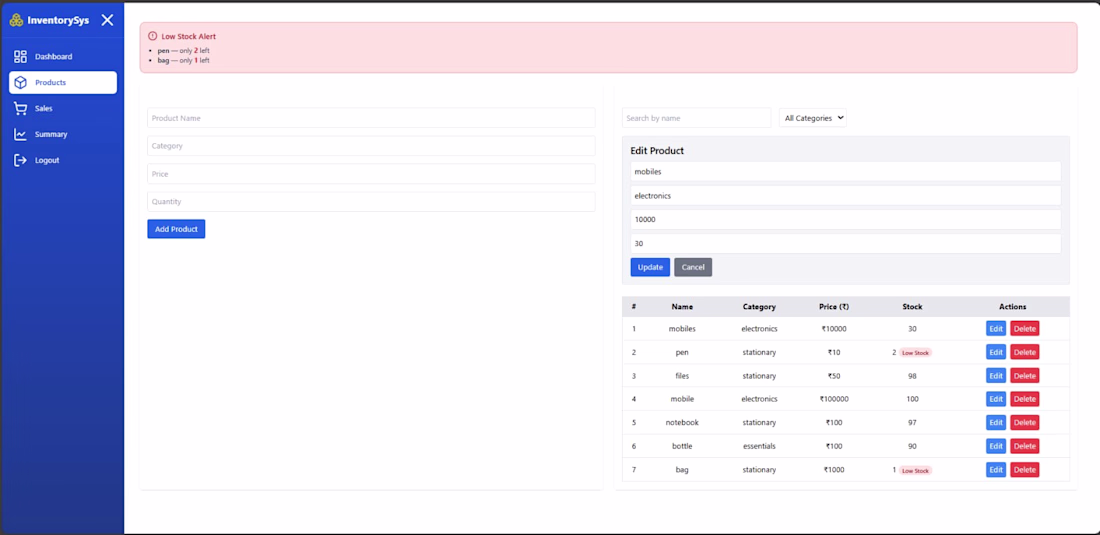Screen dimensions: 1100x535
Task: Focus the Category input field
Action: [x=371, y=146]
